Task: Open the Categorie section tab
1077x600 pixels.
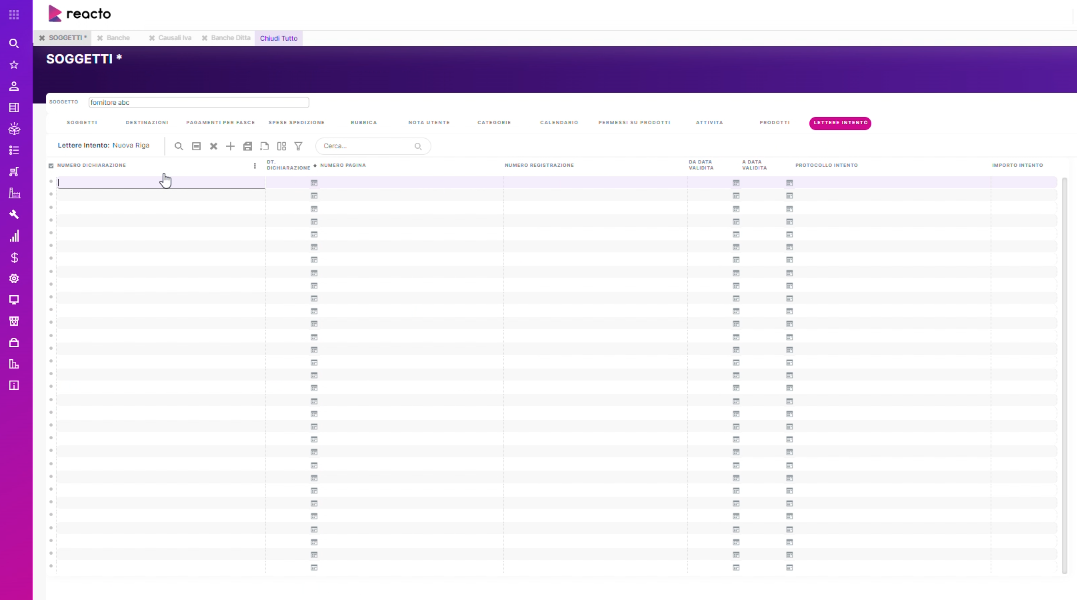Action: (494, 122)
